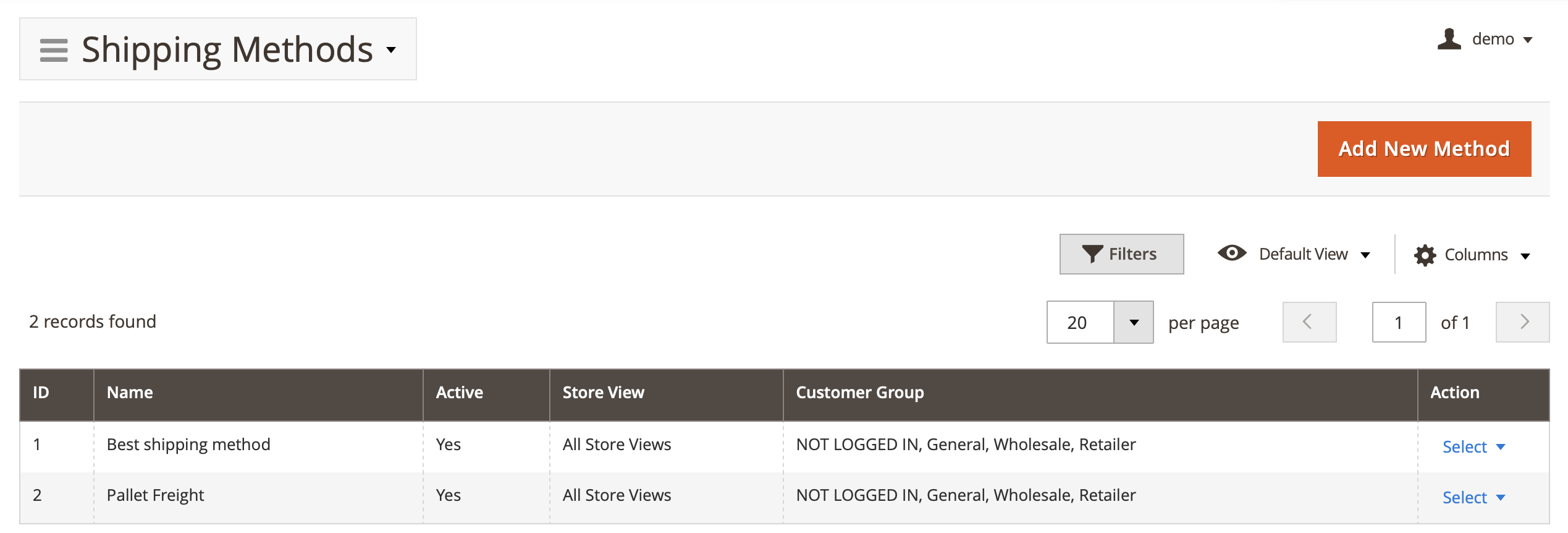Sort the table by ID column header
This screenshot has height=533, width=1568.
coord(57,393)
